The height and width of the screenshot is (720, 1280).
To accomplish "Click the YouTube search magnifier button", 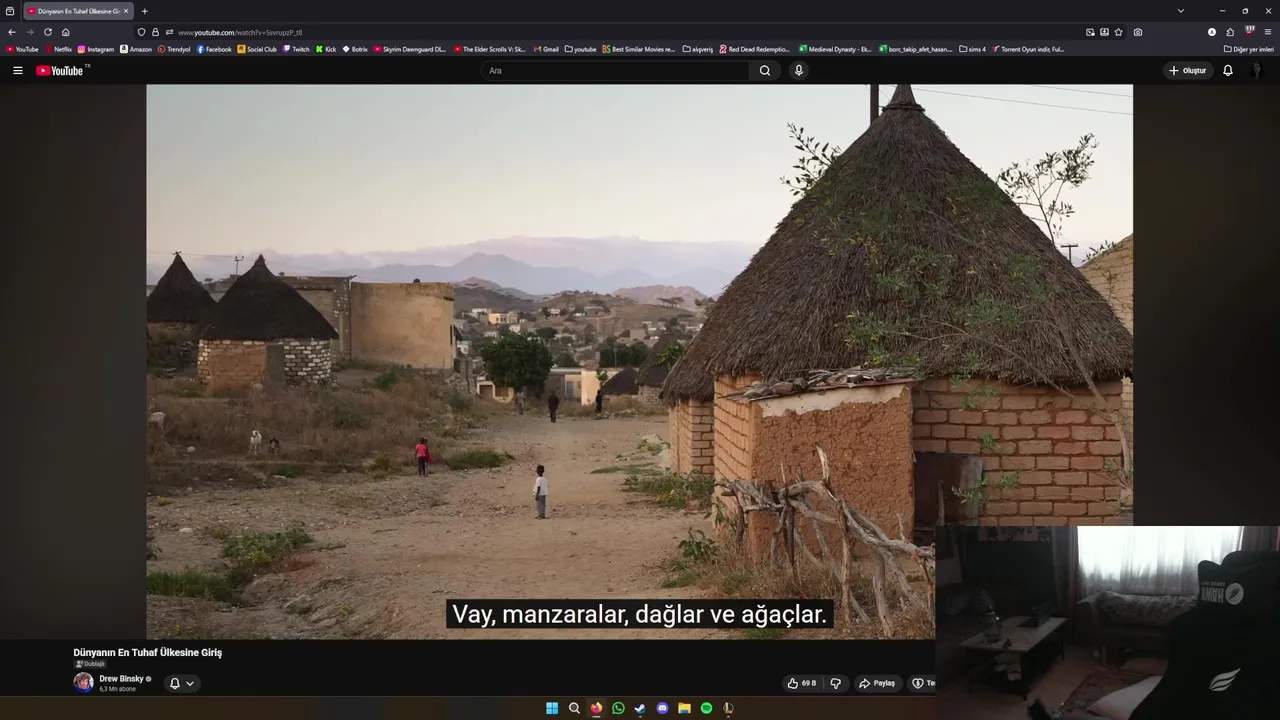I will [x=765, y=71].
